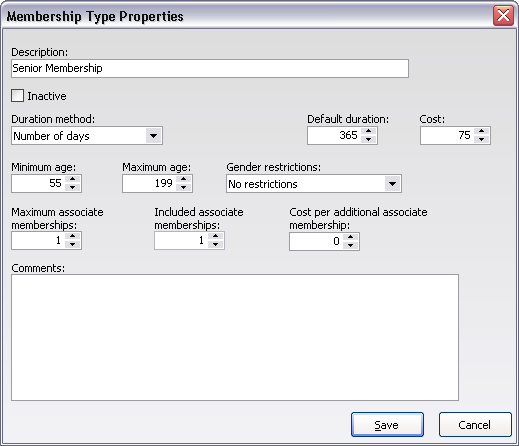Image resolution: width=519 pixels, height=446 pixels.
Task: Click Cost spinner down arrow
Action: point(481,139)
